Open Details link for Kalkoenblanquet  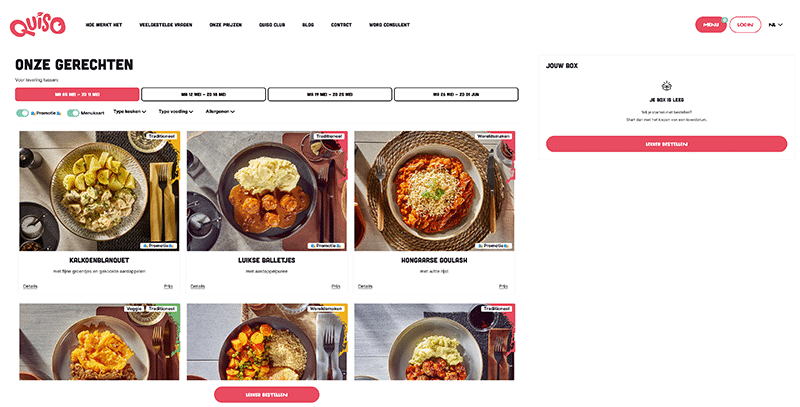pyautogui.click(x=30, y=286)
